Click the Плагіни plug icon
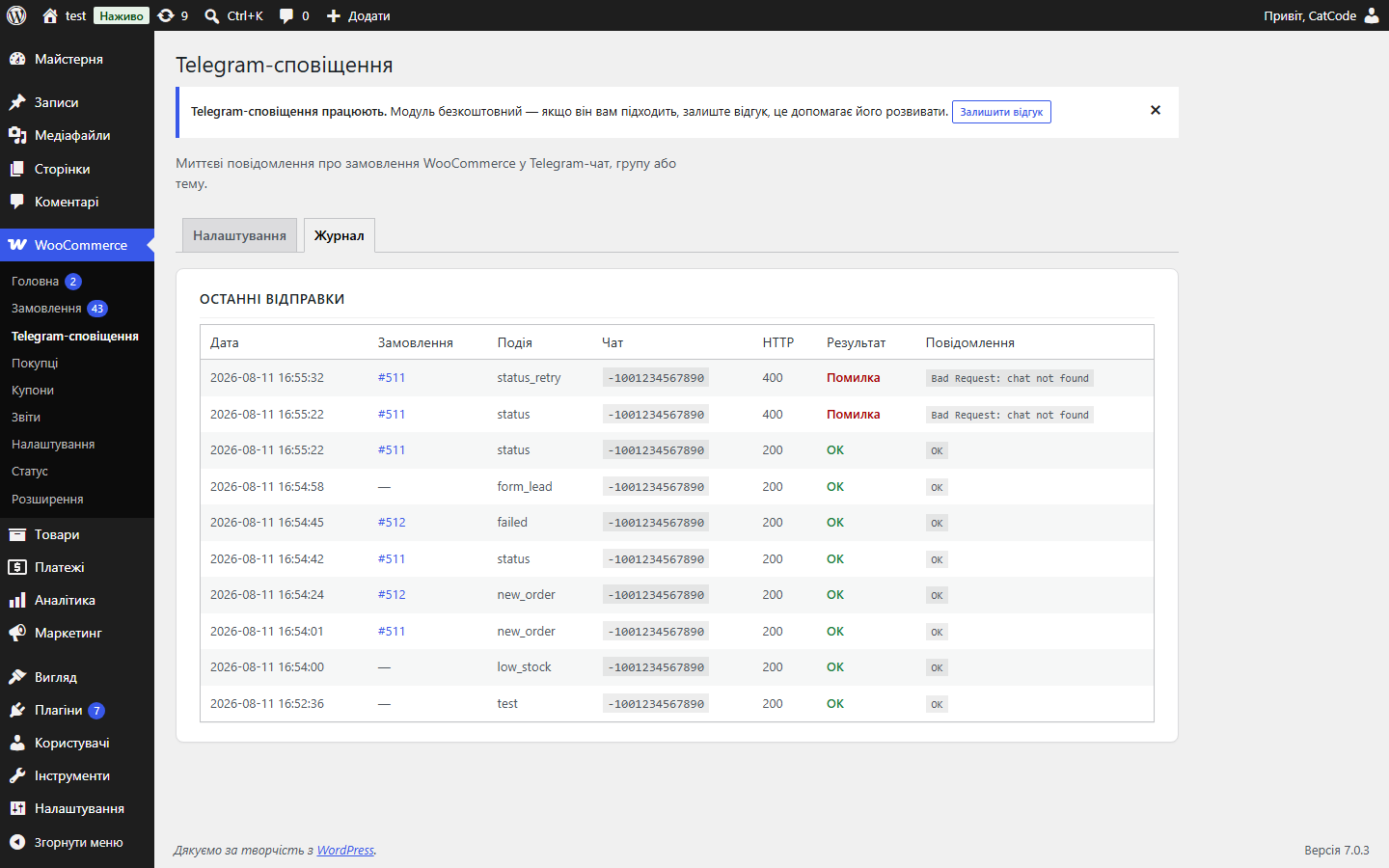This screenshot has height=868, width=1389. pyautogui.click(x=17, y=710)
